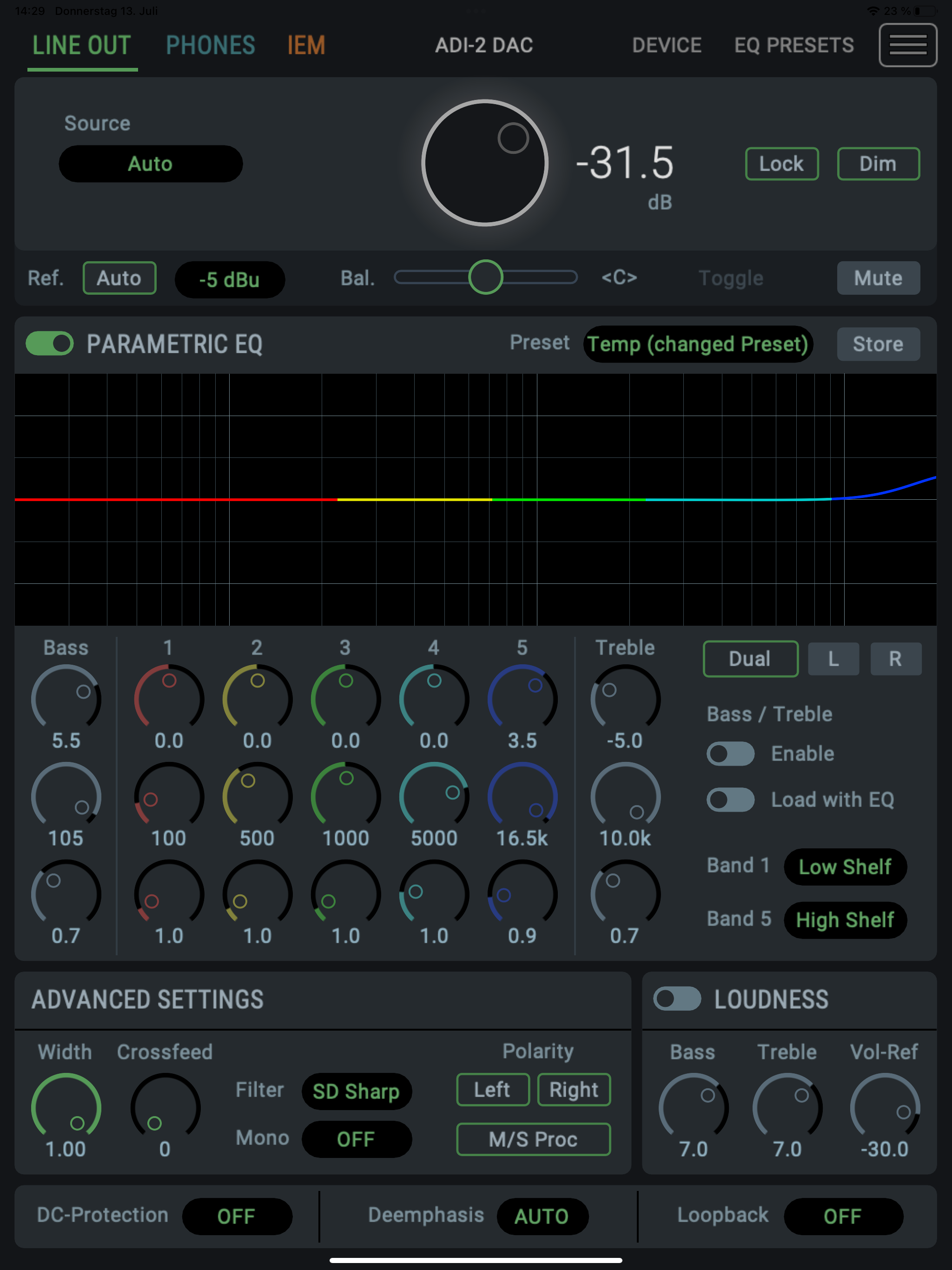Open the EQ PRESETS tab
The height and width of the screenshot is (1270, 952).
[794, 46]
